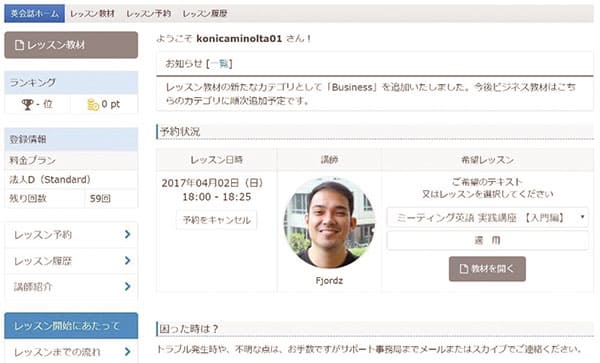Open レッスンまでの流れ sidebar item

pyautogui.click(x=71, y=352)
